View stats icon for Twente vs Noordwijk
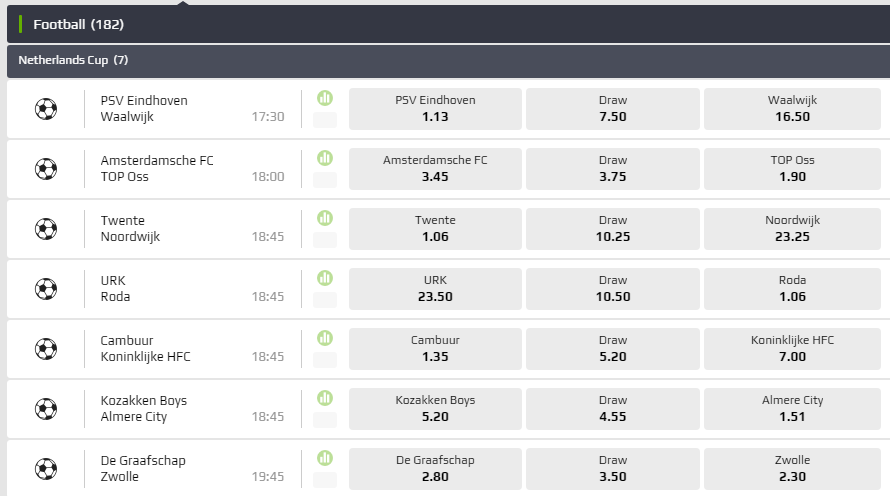 tap(325, 218)
